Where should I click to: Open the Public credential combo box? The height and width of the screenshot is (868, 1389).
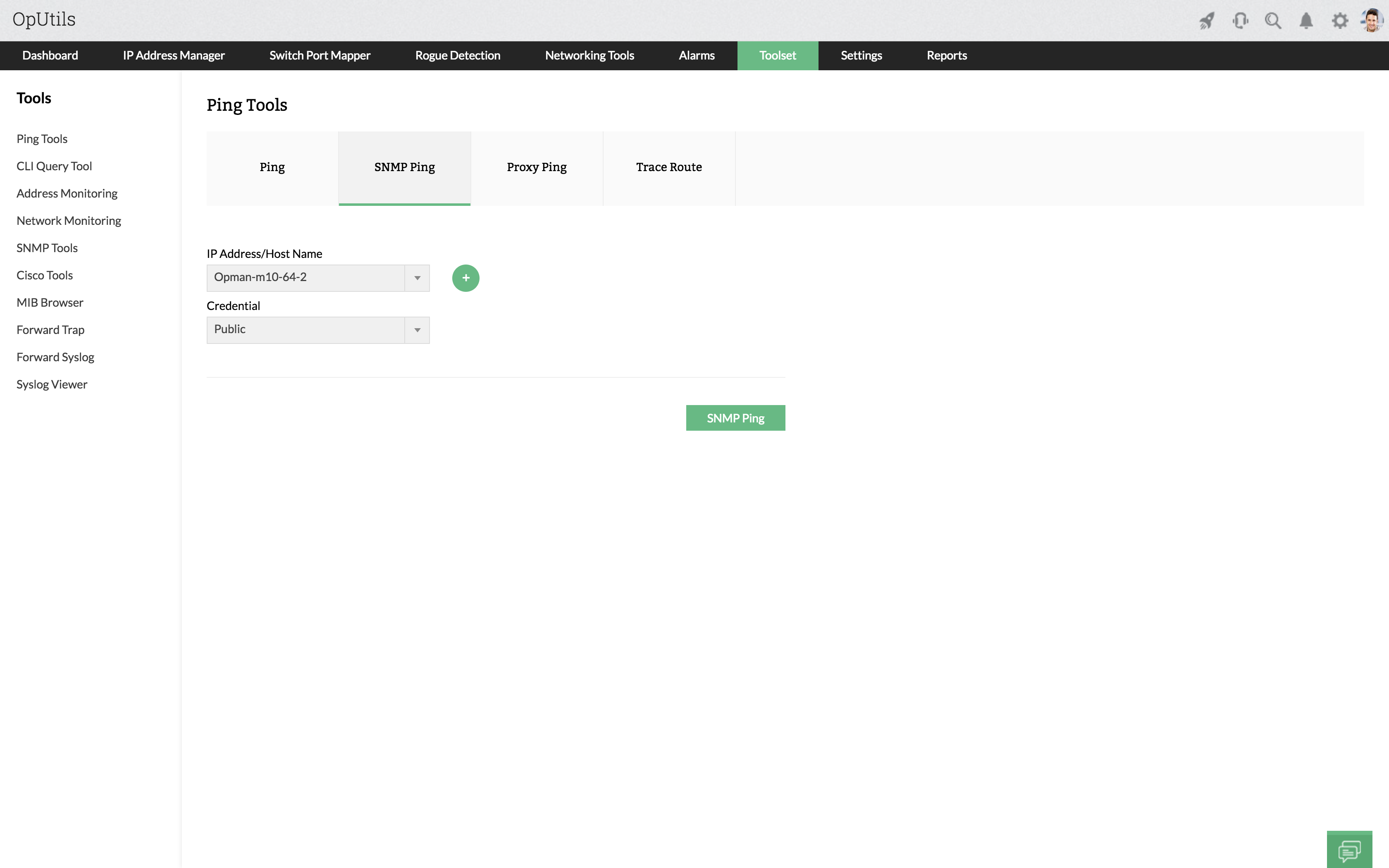(x=305, y=330)
